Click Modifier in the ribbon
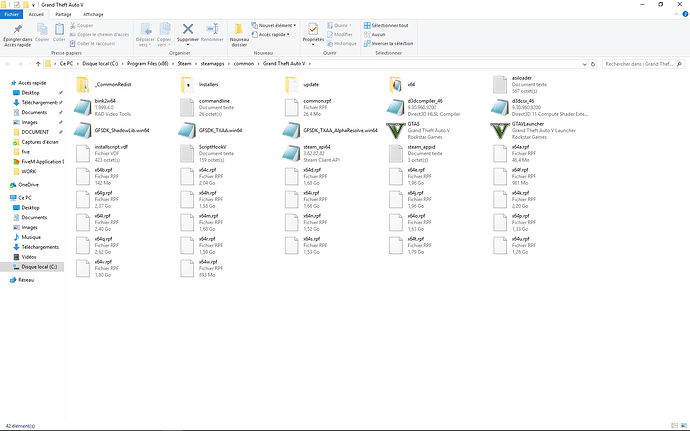 (x=340, y=34)
